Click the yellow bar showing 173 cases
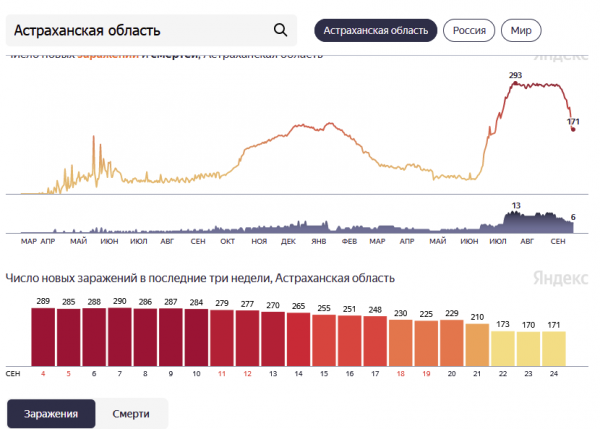 [x=502, y=348]
